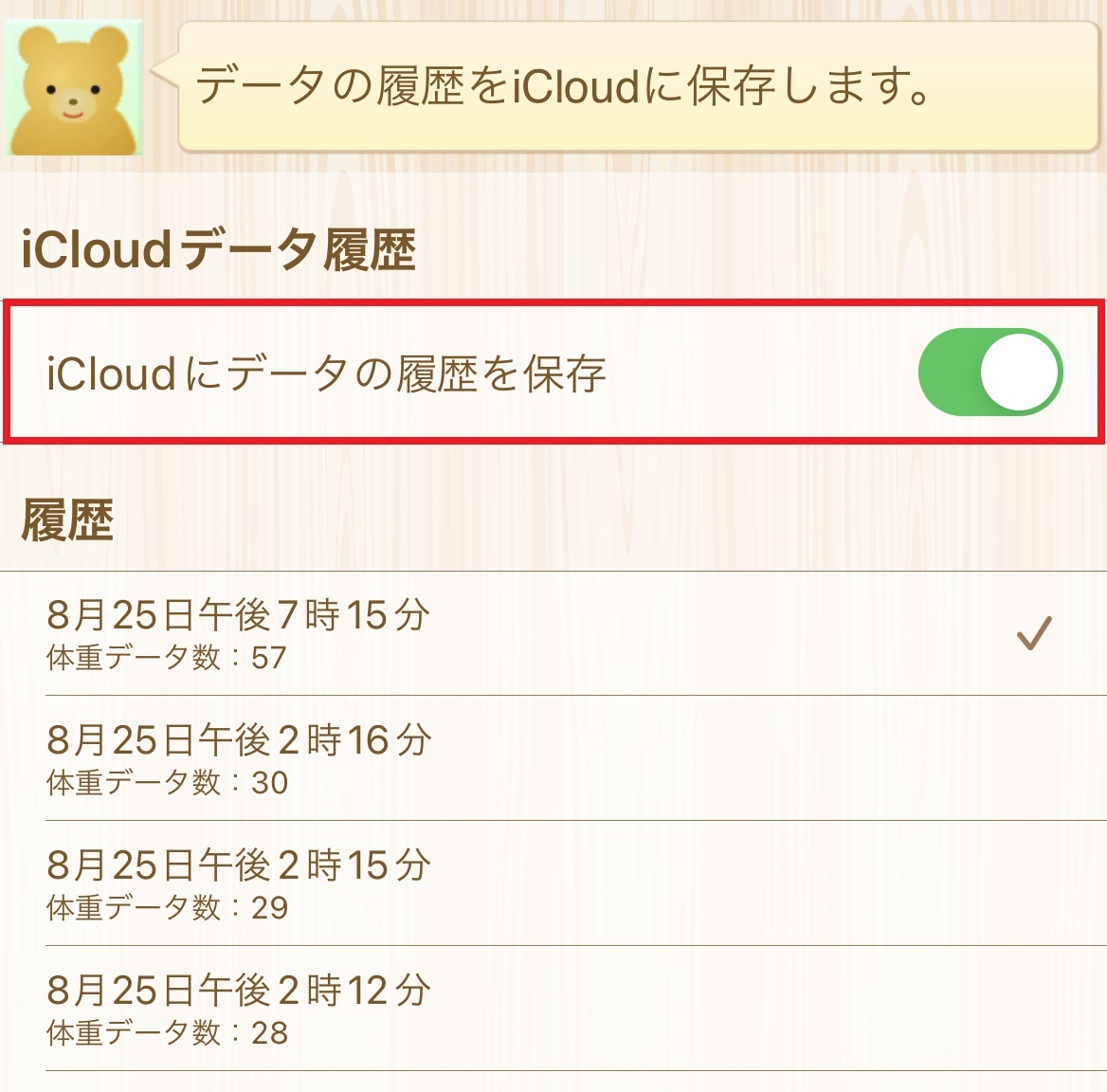This screenshot has width=1107, height=1092.
Task: Pick the 8月25日午後2時12分 history entry
Action: pyautogui.click(x=239, y=991)
